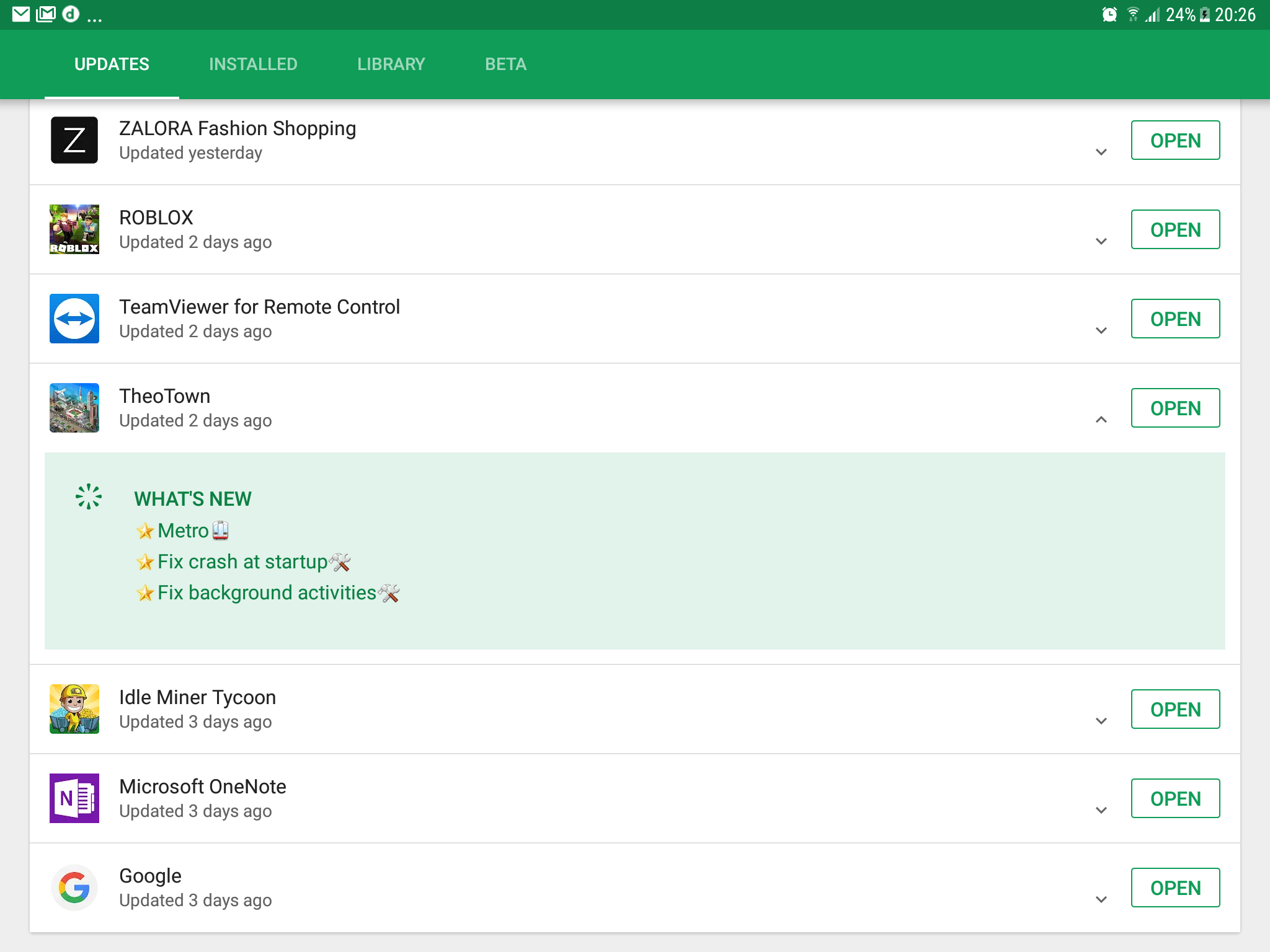Tap 'Fix crash at startup' changelog line
The height and width of the screenshot is (952, 1270).
[243, 562]
